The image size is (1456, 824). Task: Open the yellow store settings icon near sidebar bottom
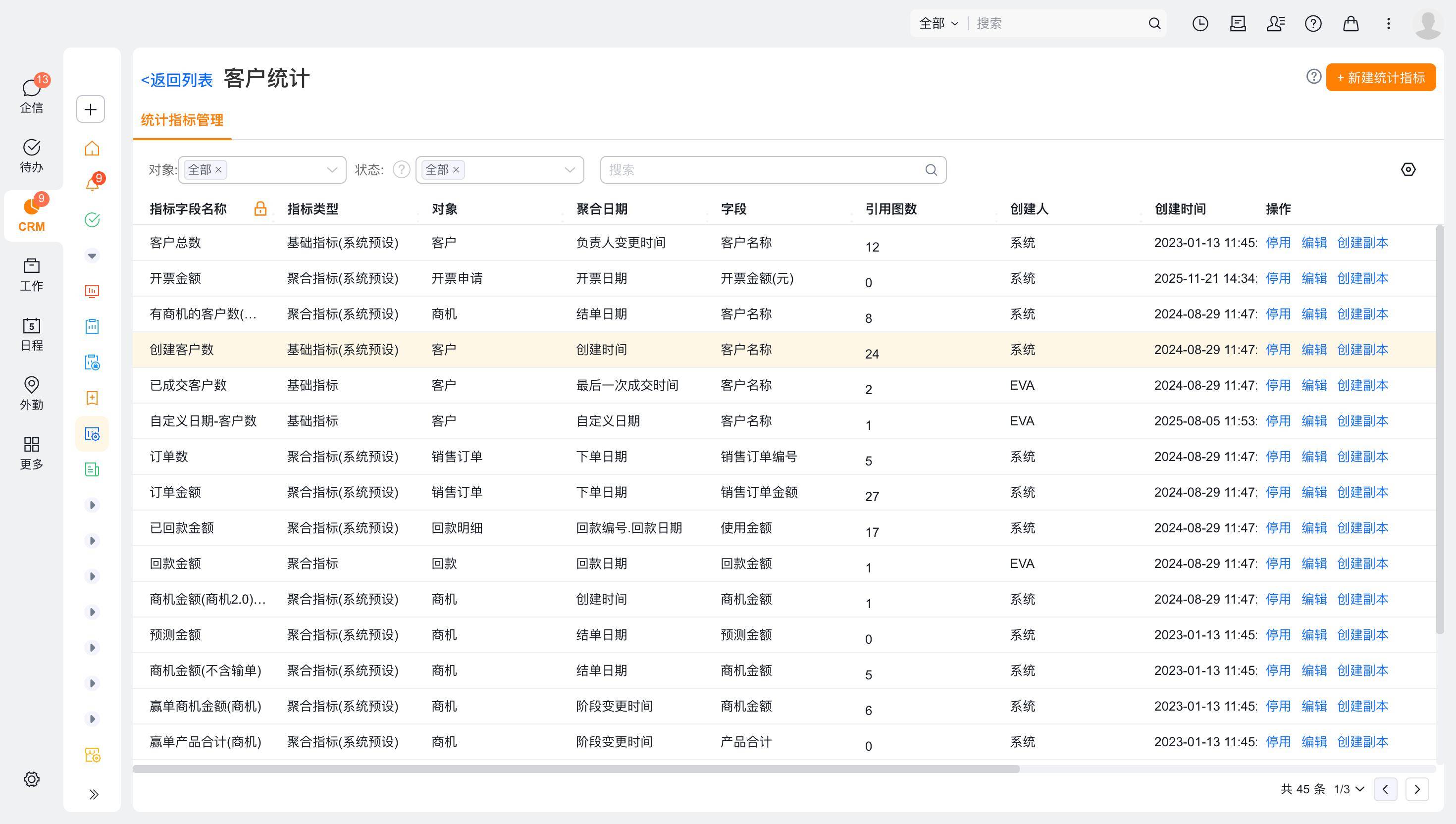coord(92,755)
